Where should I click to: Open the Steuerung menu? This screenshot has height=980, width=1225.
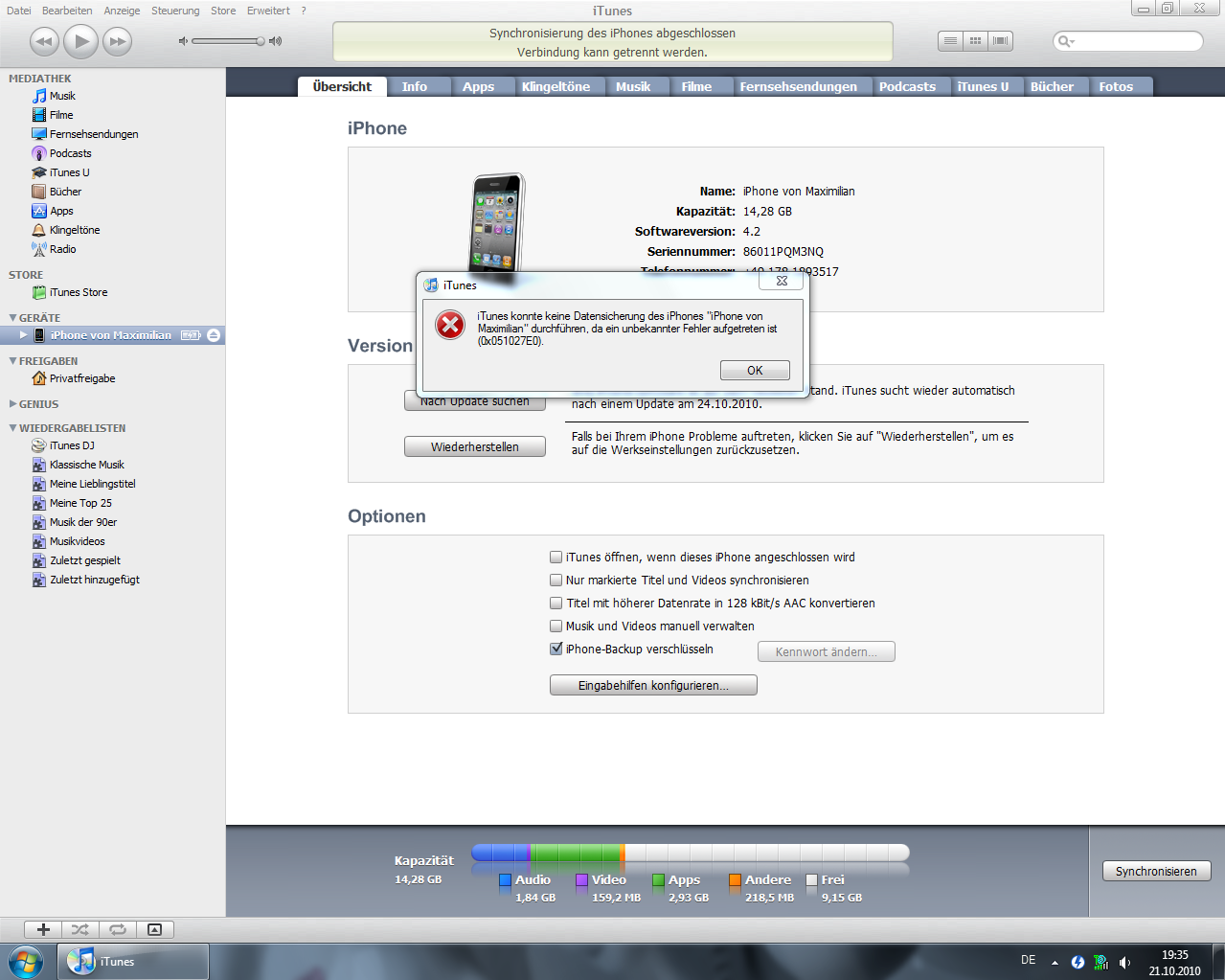point(175,11)
